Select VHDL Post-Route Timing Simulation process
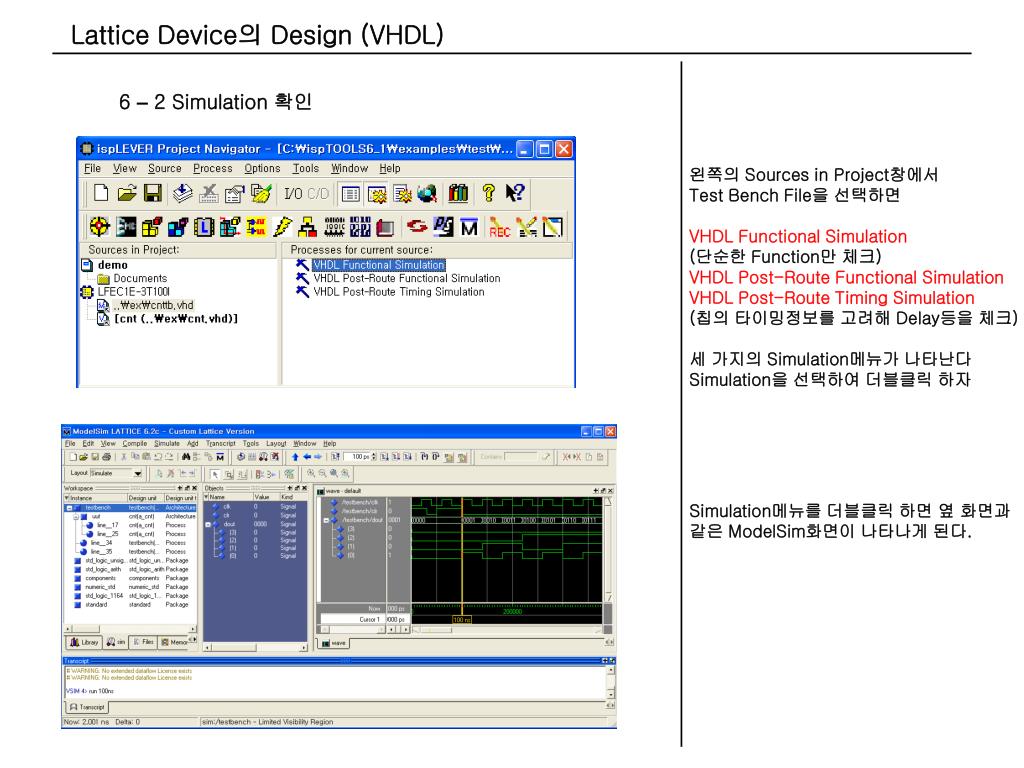The height and width of the screenshot is (768, 1024). 398,292
